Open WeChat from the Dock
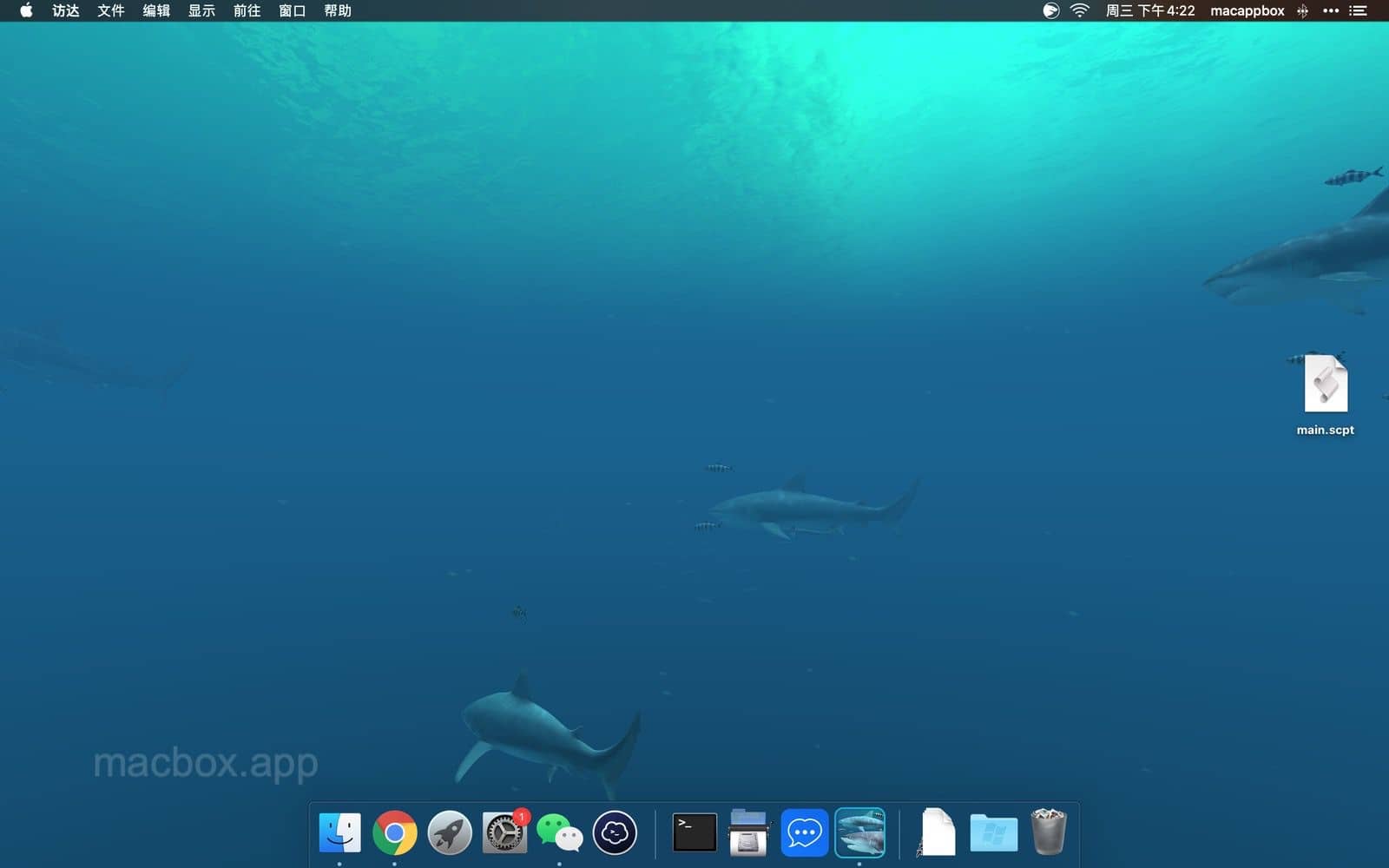Image resolution: width=1389 pixels, height=868 pixels. tap(560, 832)
